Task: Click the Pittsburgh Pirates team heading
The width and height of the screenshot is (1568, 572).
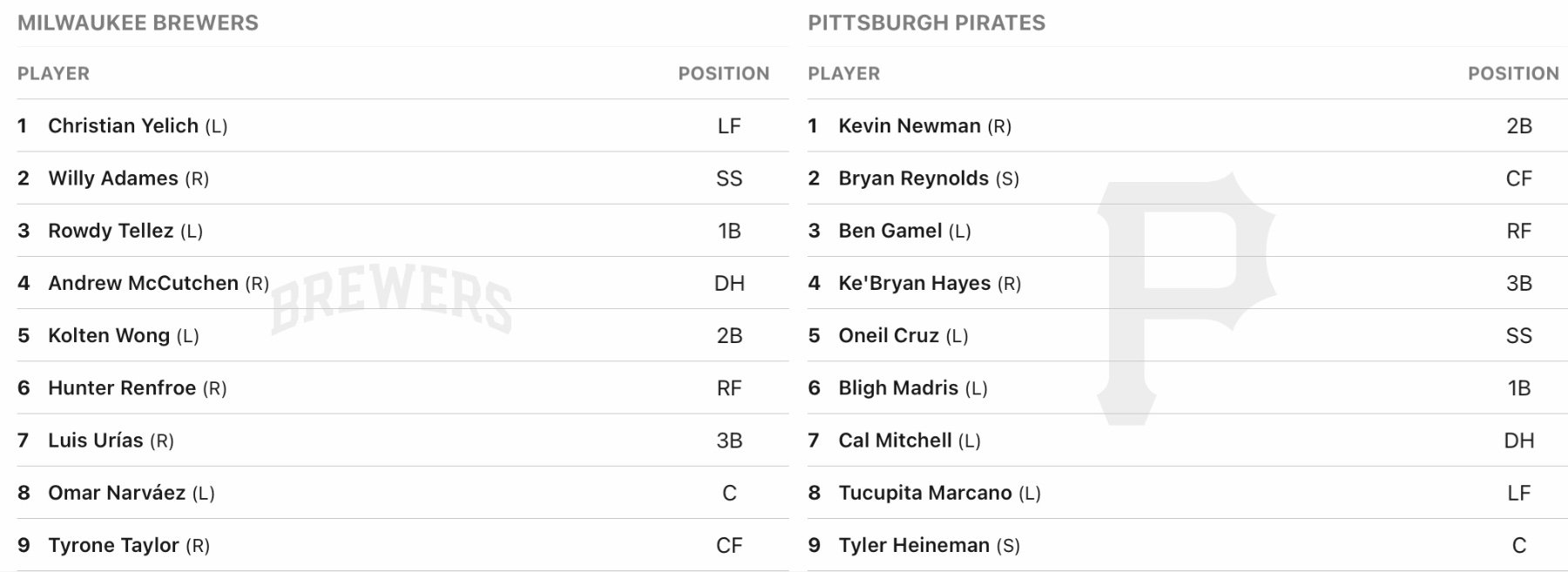Action: 926,23
